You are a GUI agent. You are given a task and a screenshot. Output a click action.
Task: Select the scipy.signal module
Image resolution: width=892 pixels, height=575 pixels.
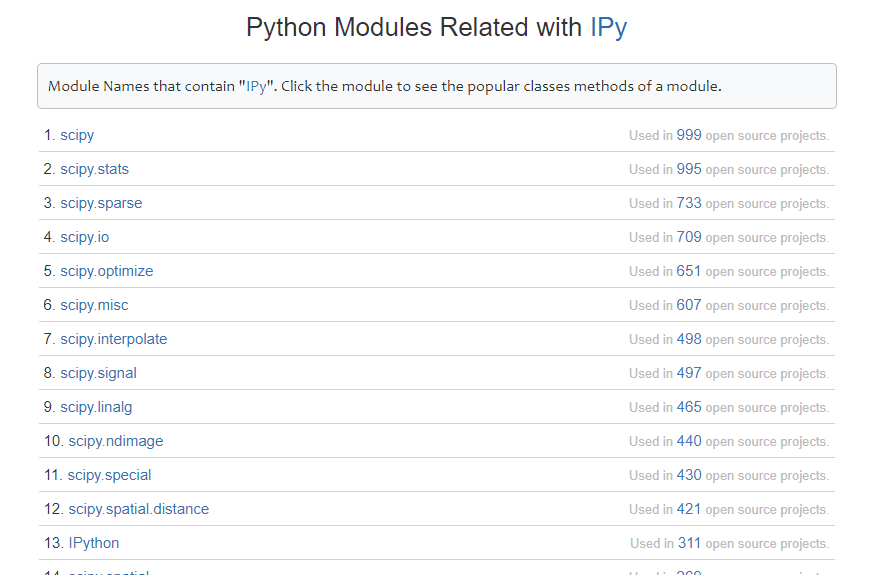tap(98, 373)
